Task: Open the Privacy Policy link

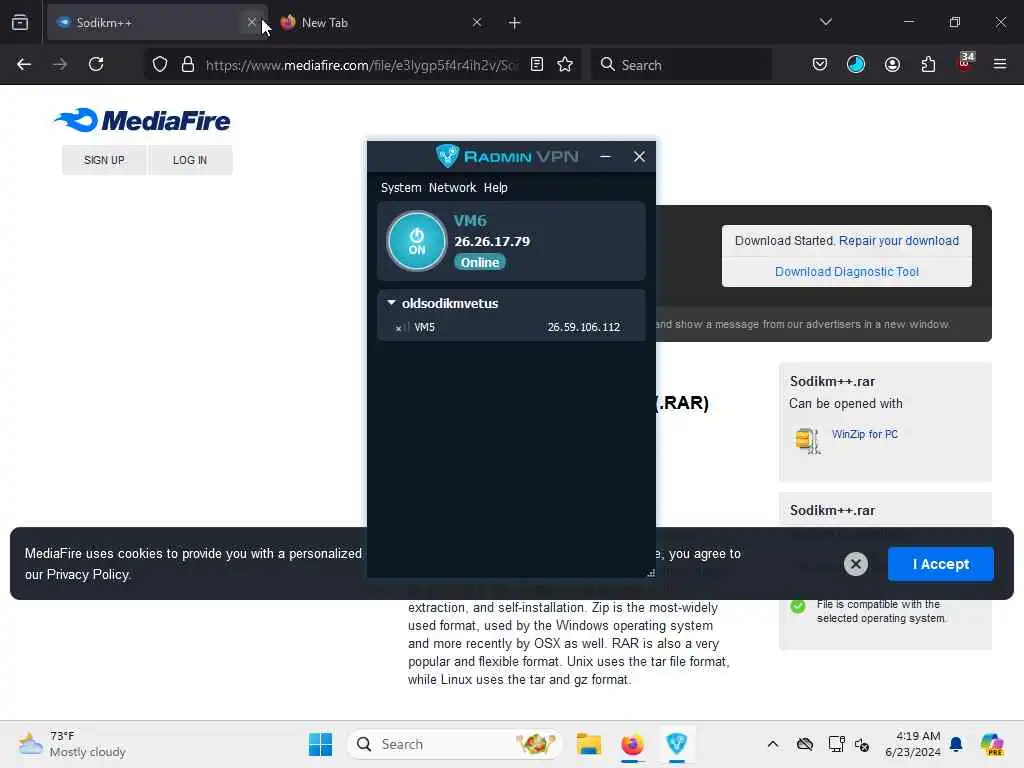Action: [x=88, y=575]
